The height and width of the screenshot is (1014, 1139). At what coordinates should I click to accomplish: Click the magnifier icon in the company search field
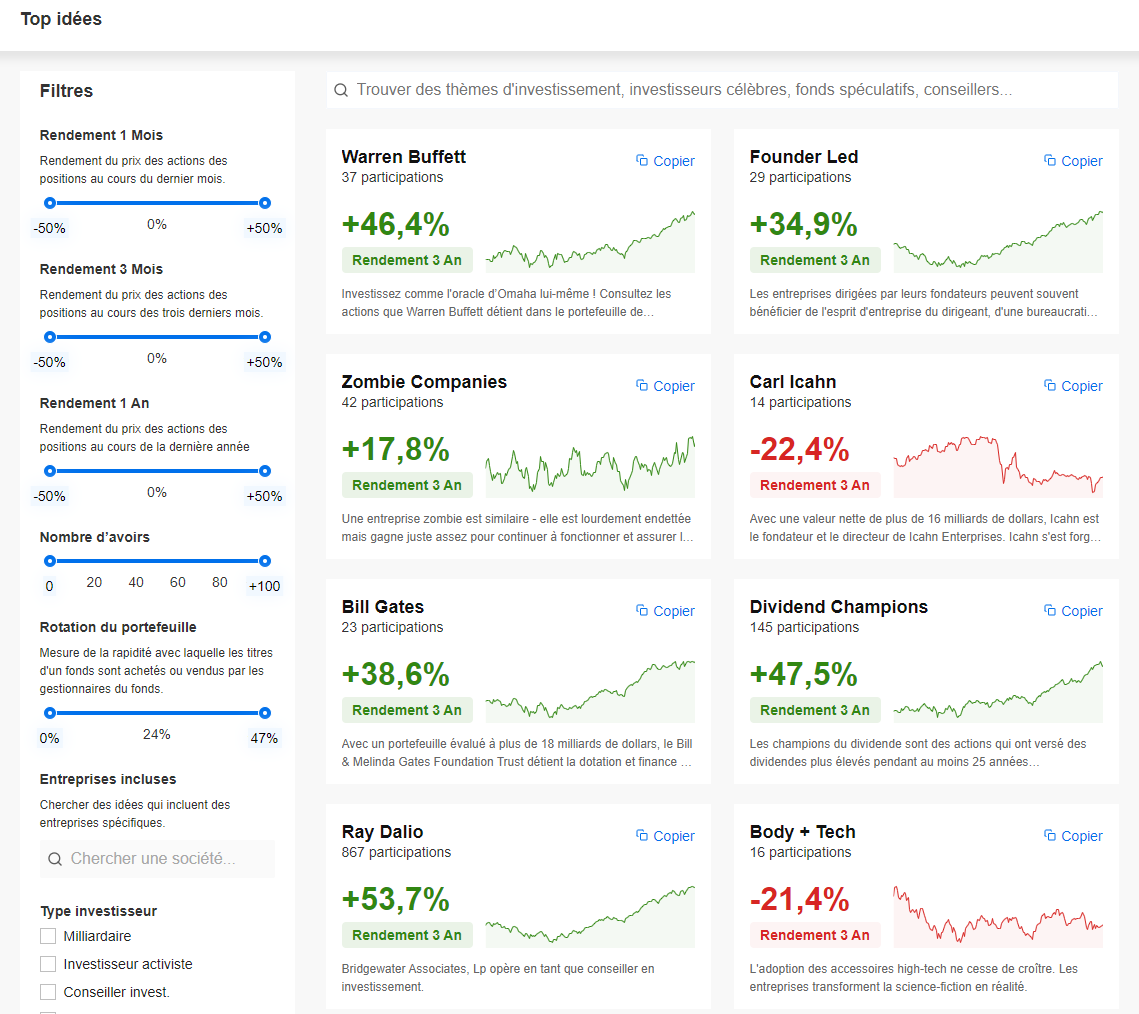pos(55,859)
